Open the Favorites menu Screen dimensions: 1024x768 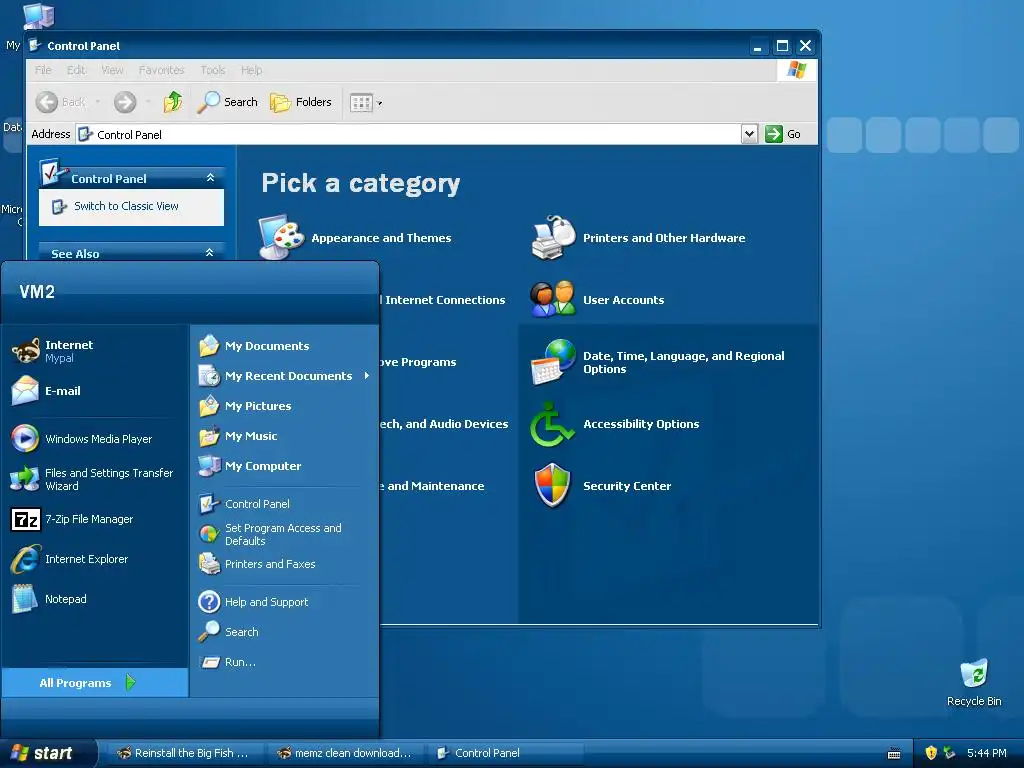pyautogui.click(x=161, y=70)
